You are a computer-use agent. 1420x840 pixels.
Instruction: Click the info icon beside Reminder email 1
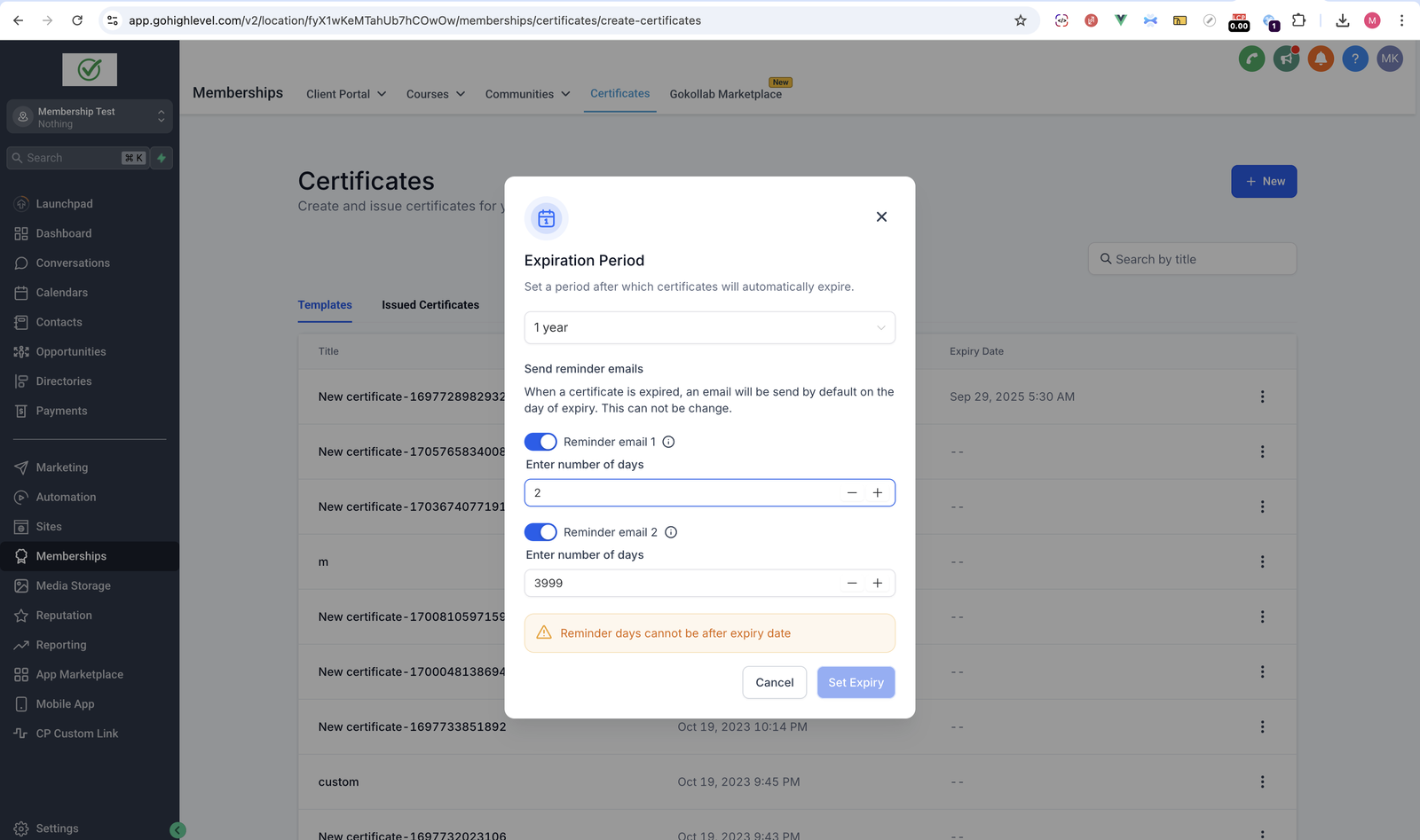669,442
